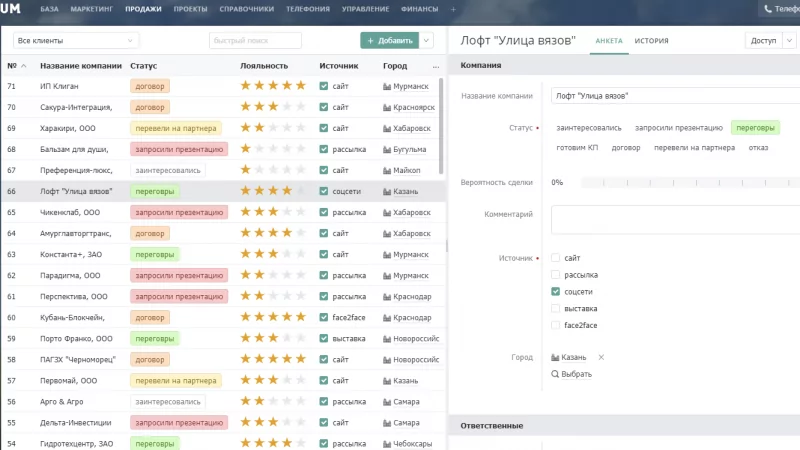Click the magnifier icon beside Выбрать
This screenshot has width=800, height=450.
(x=555, y=374)
